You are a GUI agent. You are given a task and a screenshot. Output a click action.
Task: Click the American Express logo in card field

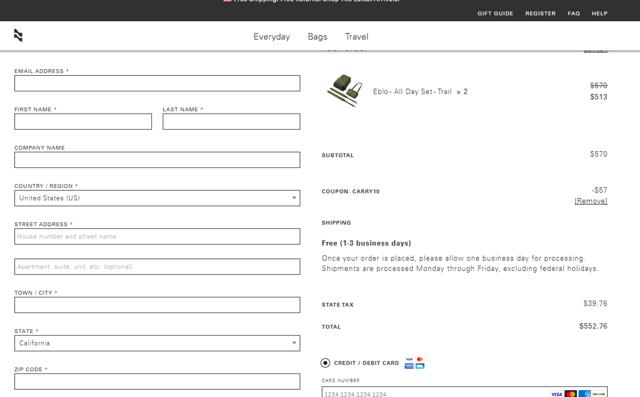tap(584, 394)
